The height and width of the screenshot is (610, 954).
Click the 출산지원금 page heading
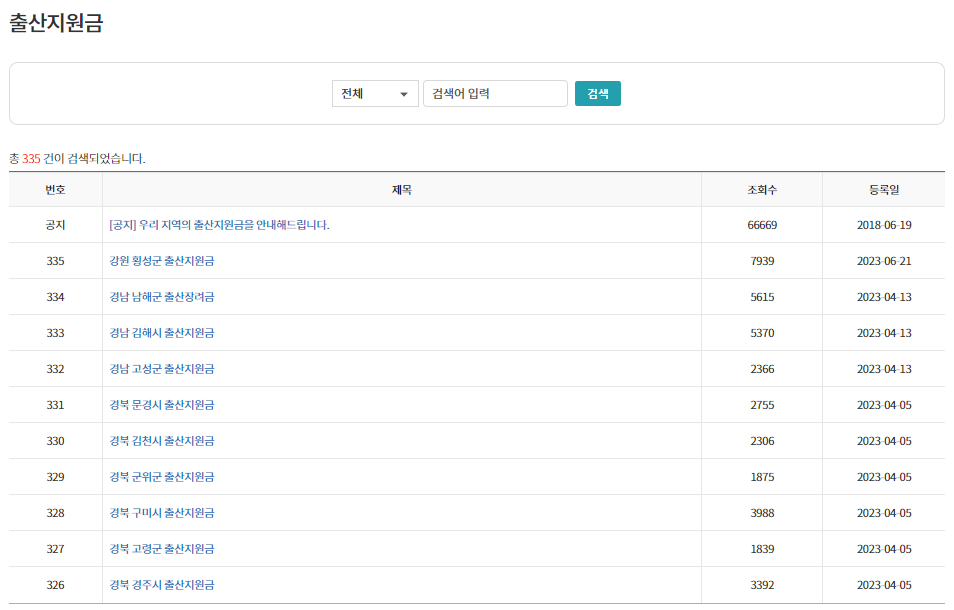56,23
